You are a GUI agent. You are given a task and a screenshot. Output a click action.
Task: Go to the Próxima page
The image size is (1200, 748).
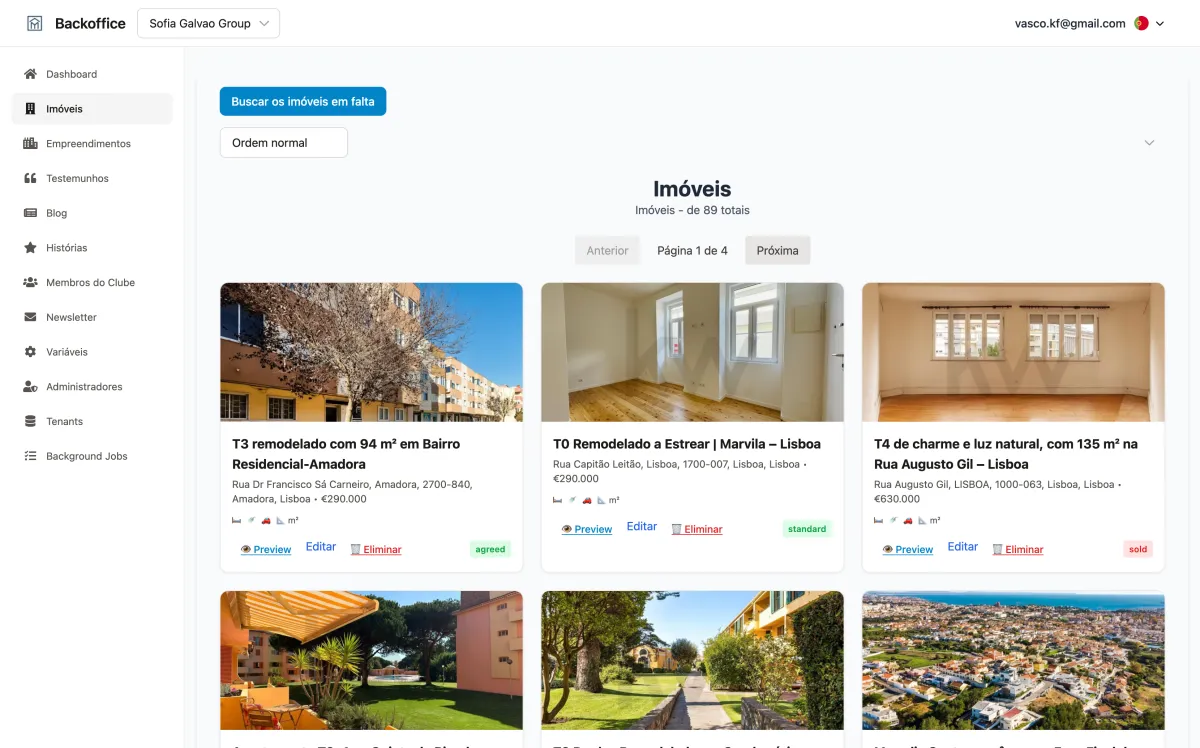[777, 251]
